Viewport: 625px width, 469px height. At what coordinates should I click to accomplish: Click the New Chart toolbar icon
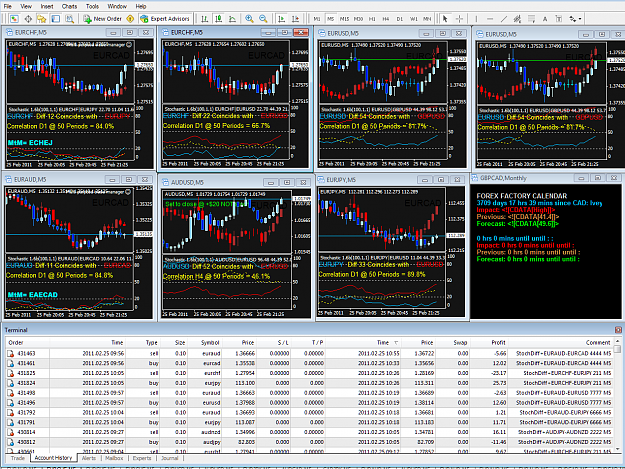14,19
